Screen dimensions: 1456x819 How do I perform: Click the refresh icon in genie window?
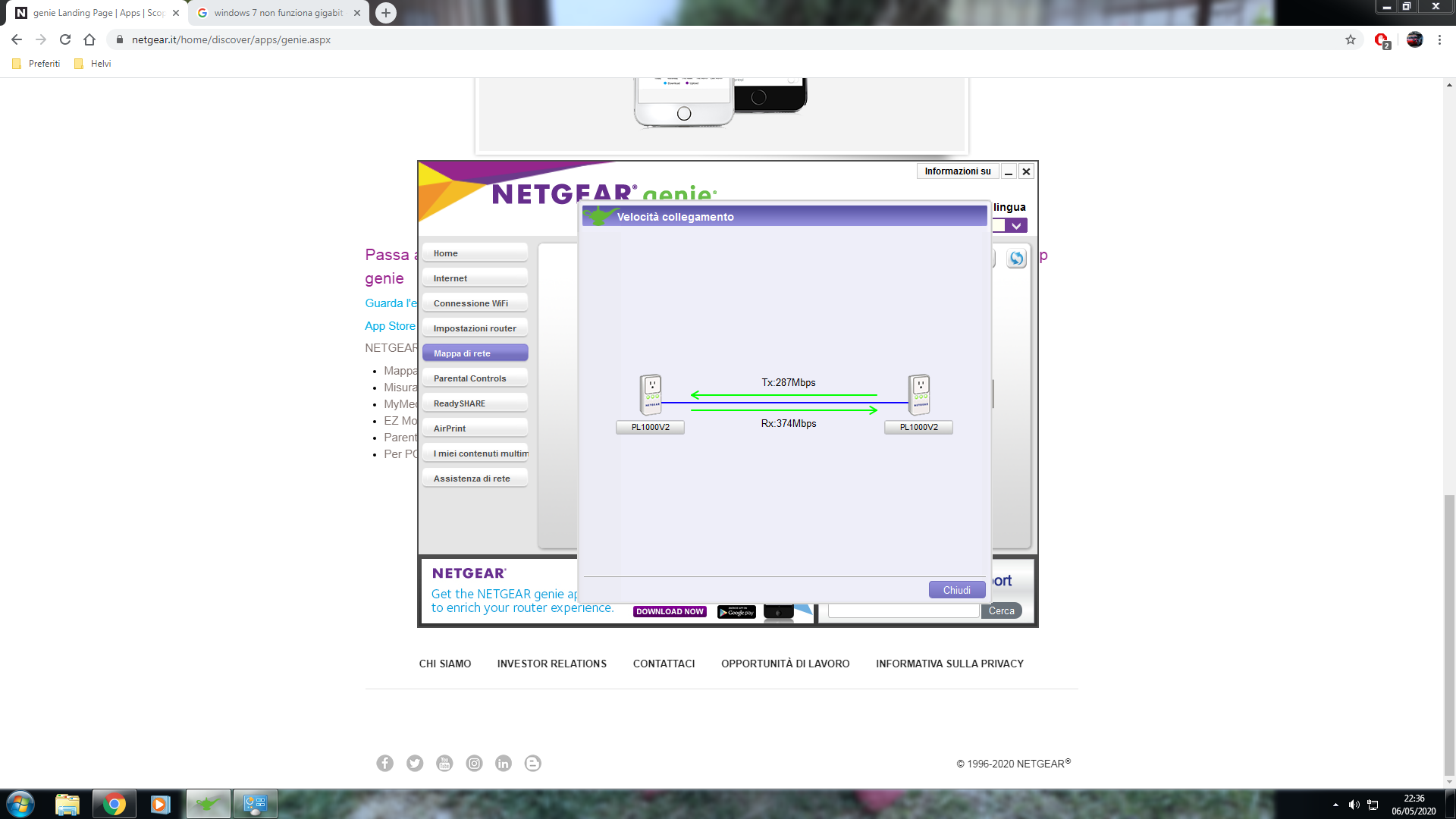click(x=1016, y=259)
